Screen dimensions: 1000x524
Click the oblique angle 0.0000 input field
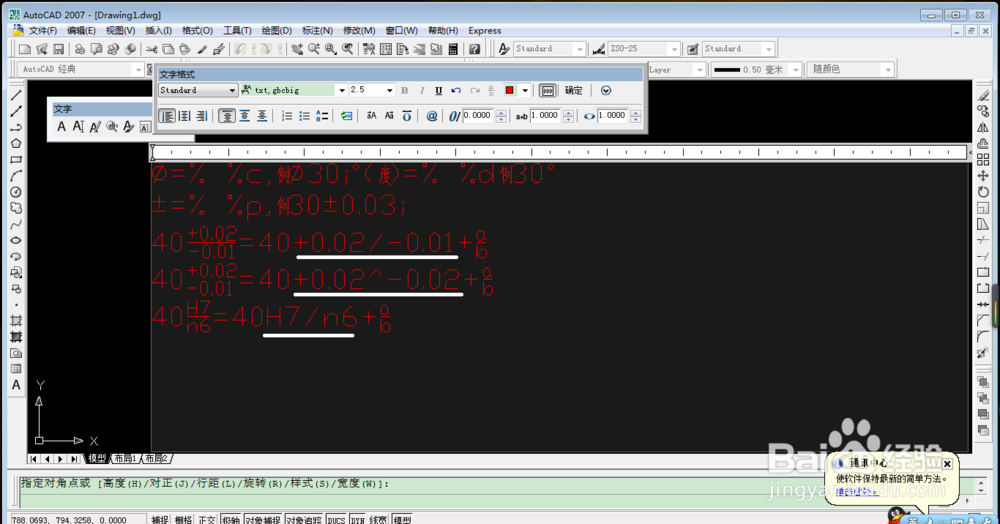[x=478, y=115]
